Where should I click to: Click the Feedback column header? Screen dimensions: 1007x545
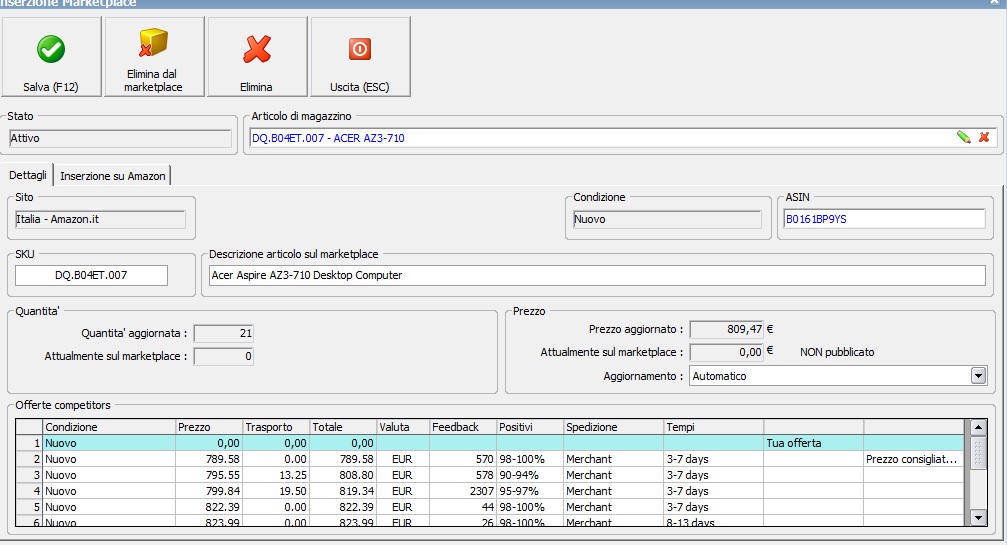click(x=462, y=427)
